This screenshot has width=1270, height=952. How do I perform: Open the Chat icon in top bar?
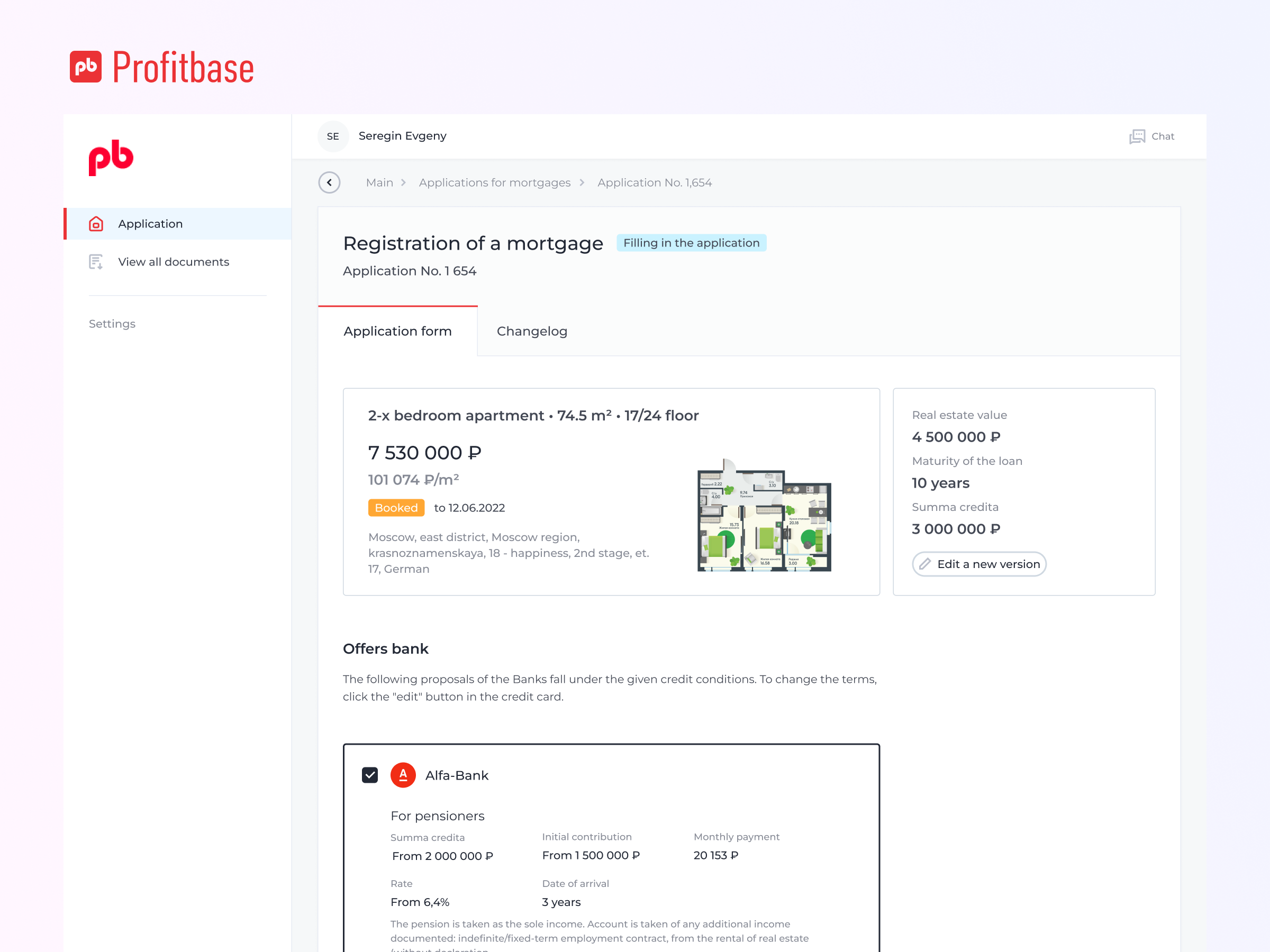point(1136,136)
